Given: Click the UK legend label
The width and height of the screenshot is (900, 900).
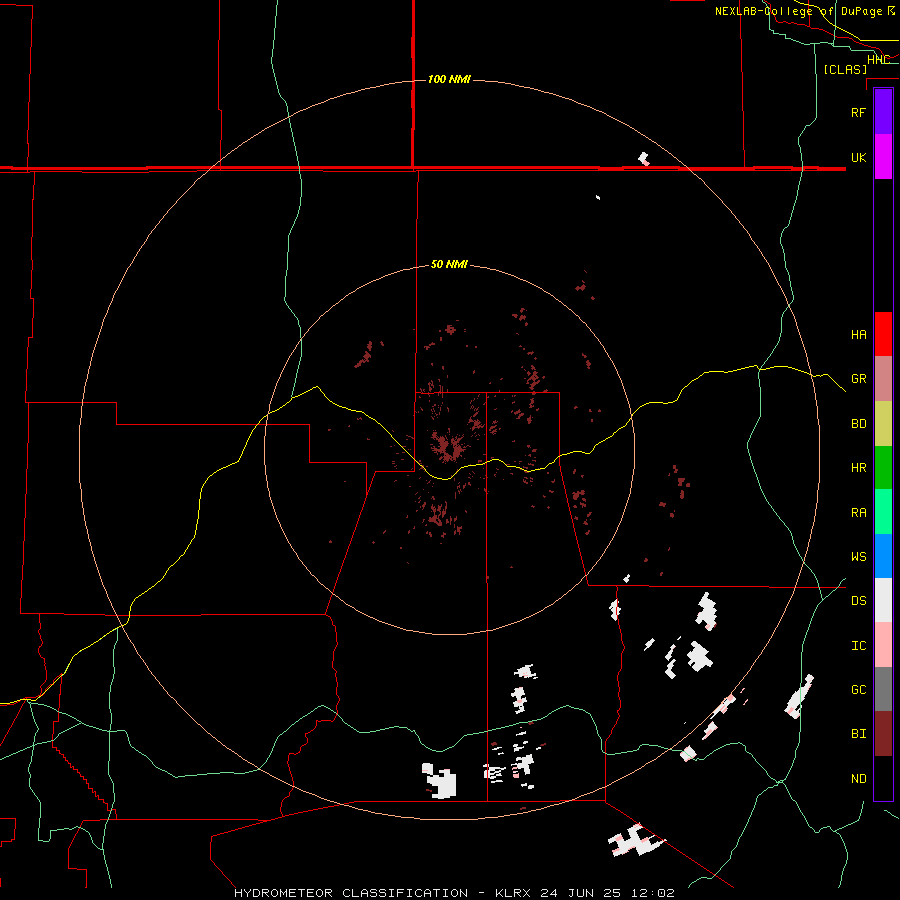Looking at the screenshot, I should 858,157.
